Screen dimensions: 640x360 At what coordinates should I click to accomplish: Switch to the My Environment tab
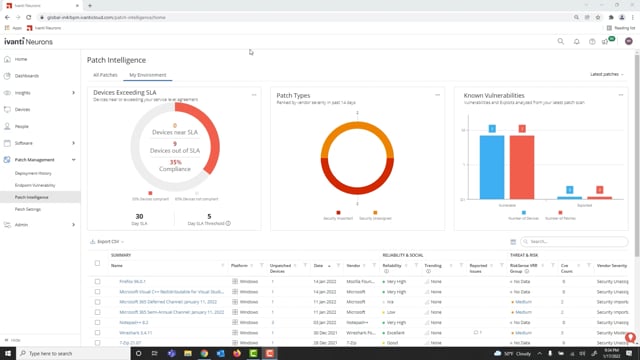148,75
